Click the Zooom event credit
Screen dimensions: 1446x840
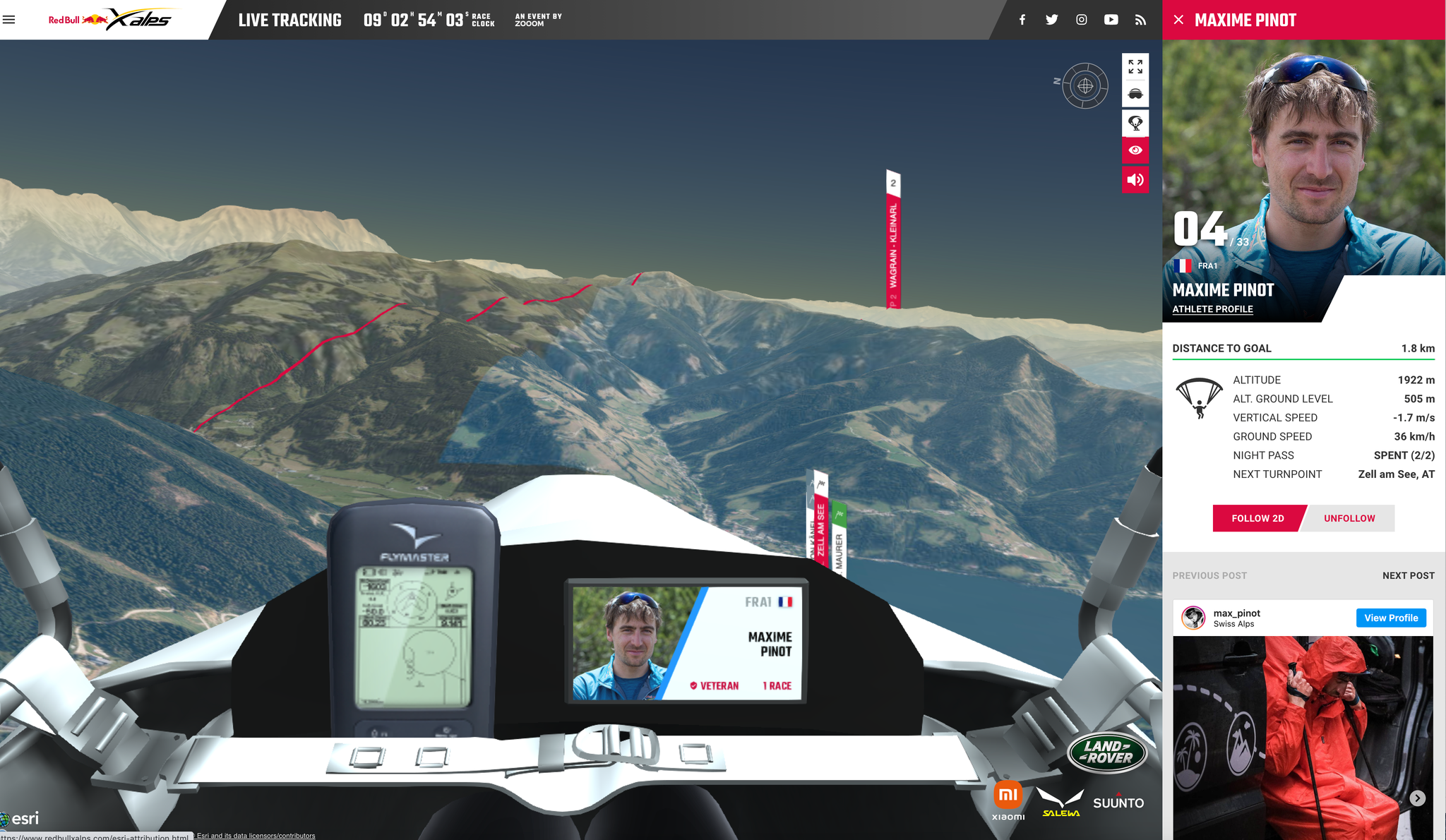538,20
